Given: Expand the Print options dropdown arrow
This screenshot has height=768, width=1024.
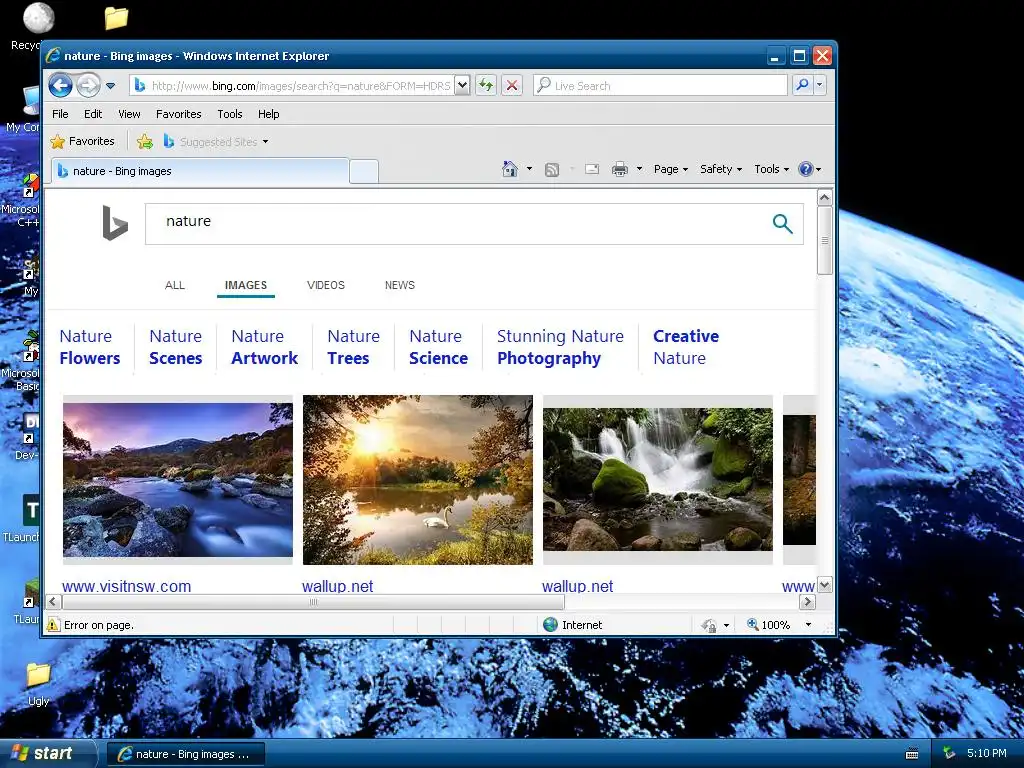Looking at the screenshot, I should coord(639,169).
